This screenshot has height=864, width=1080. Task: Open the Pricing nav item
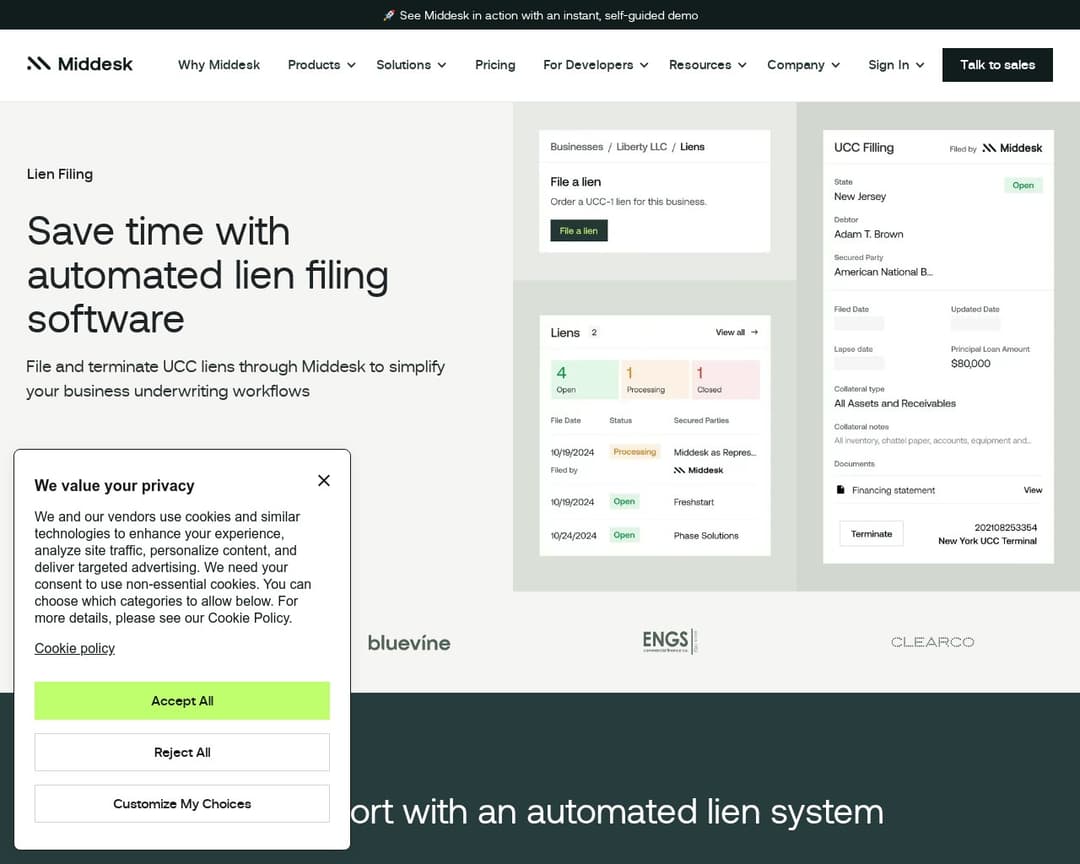point(495,65)
